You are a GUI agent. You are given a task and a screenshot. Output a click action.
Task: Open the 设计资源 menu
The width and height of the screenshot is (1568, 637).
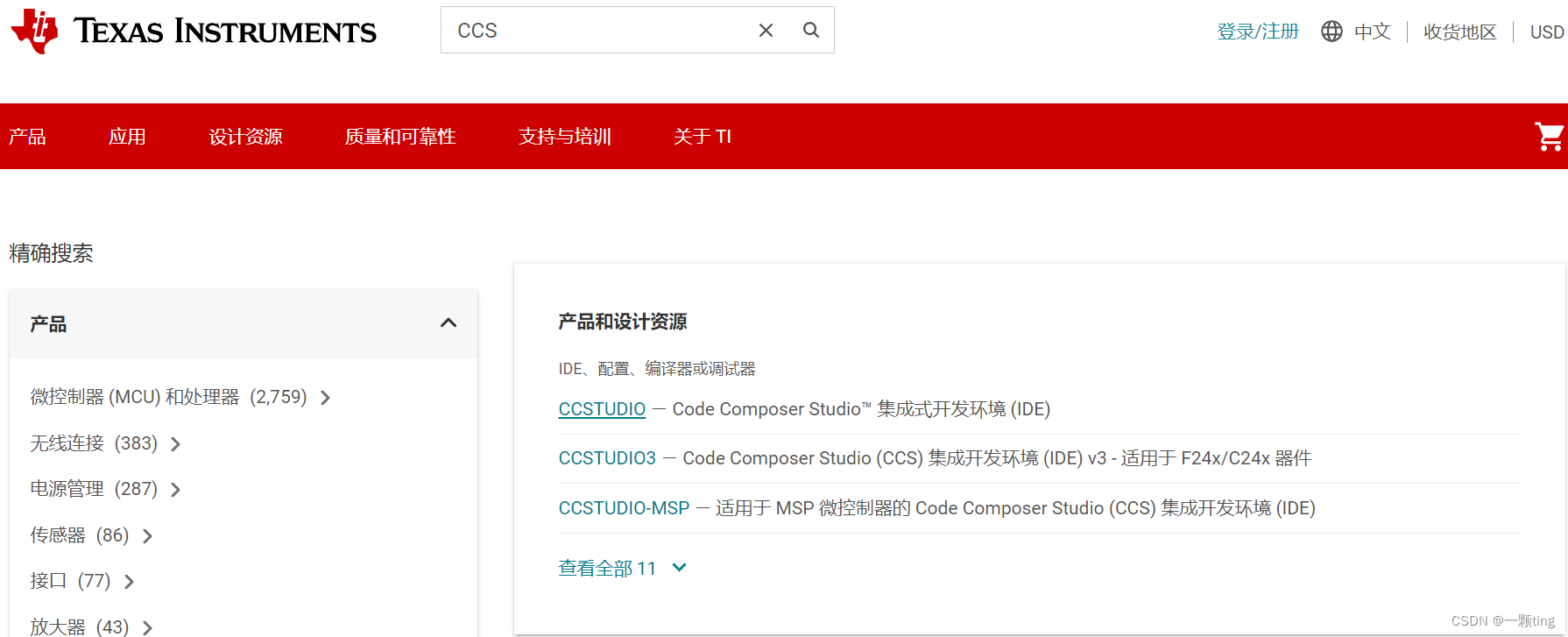[245, 137]
